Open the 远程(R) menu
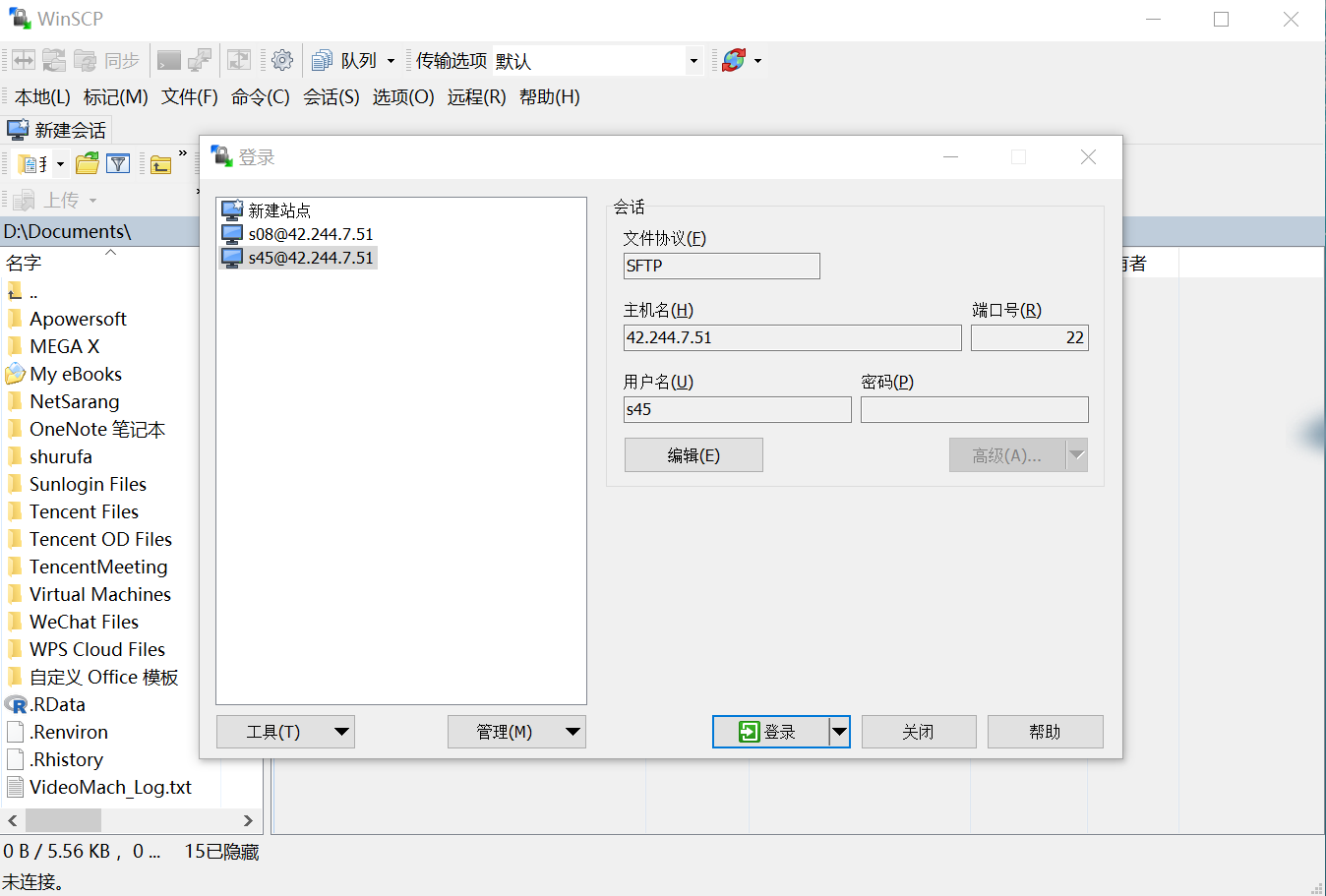Viewport: 1326px width, 896px height. (477, 96)
